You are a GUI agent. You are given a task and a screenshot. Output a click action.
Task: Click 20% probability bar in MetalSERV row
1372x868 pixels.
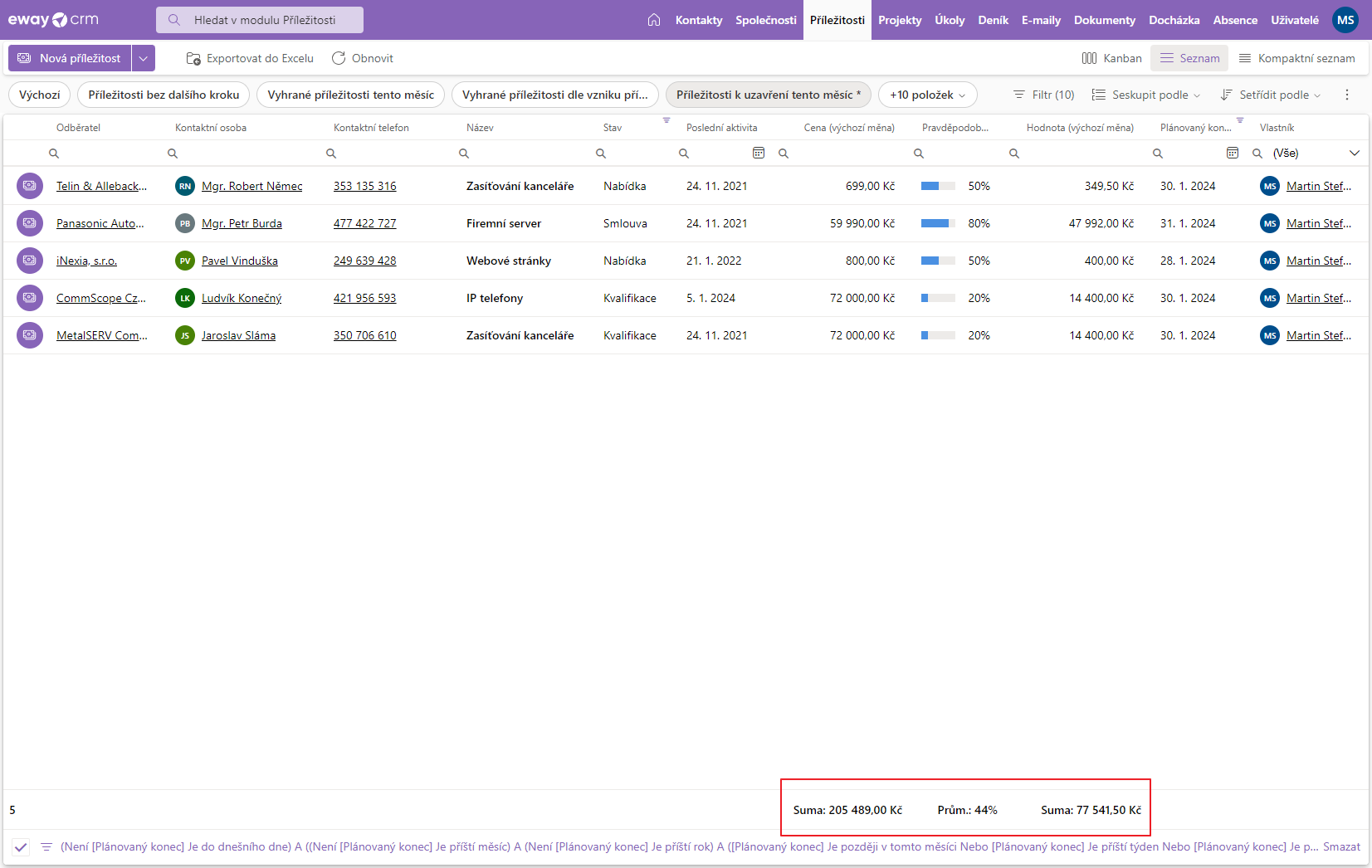[x=938, y=335]
